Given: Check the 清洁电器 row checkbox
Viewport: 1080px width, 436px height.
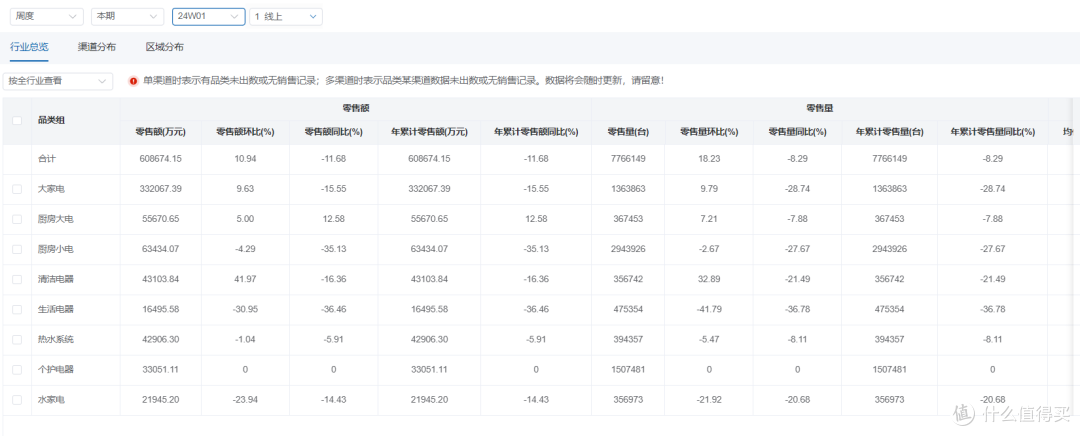Looking at the screenshot, I should click(17, 279).
